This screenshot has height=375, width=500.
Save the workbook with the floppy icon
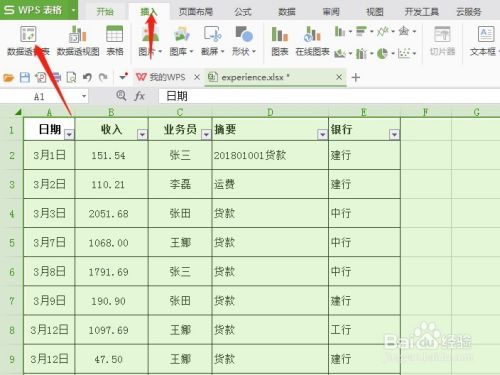click(x=25, y=78)
